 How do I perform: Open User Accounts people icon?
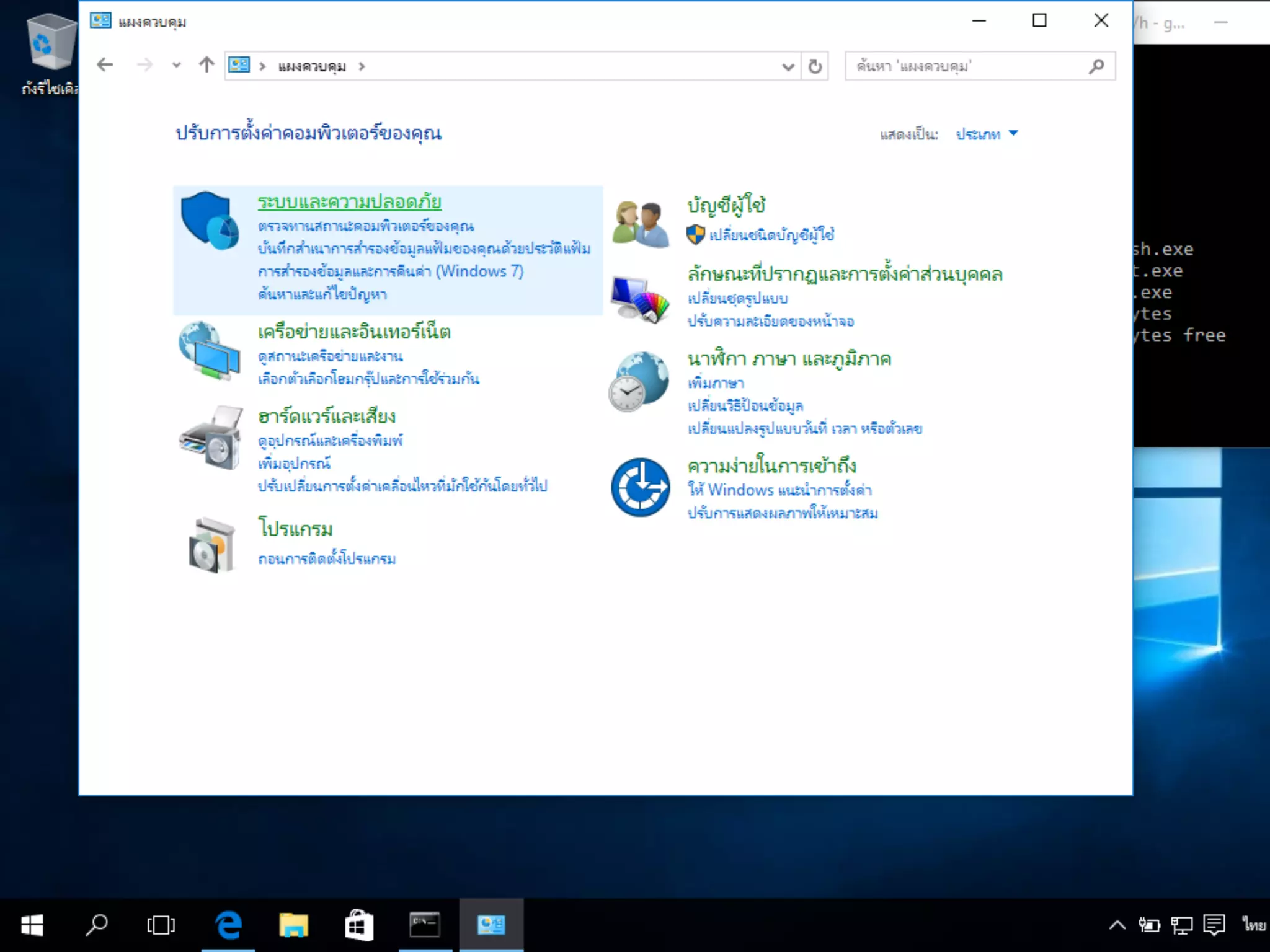pos(640,223)
